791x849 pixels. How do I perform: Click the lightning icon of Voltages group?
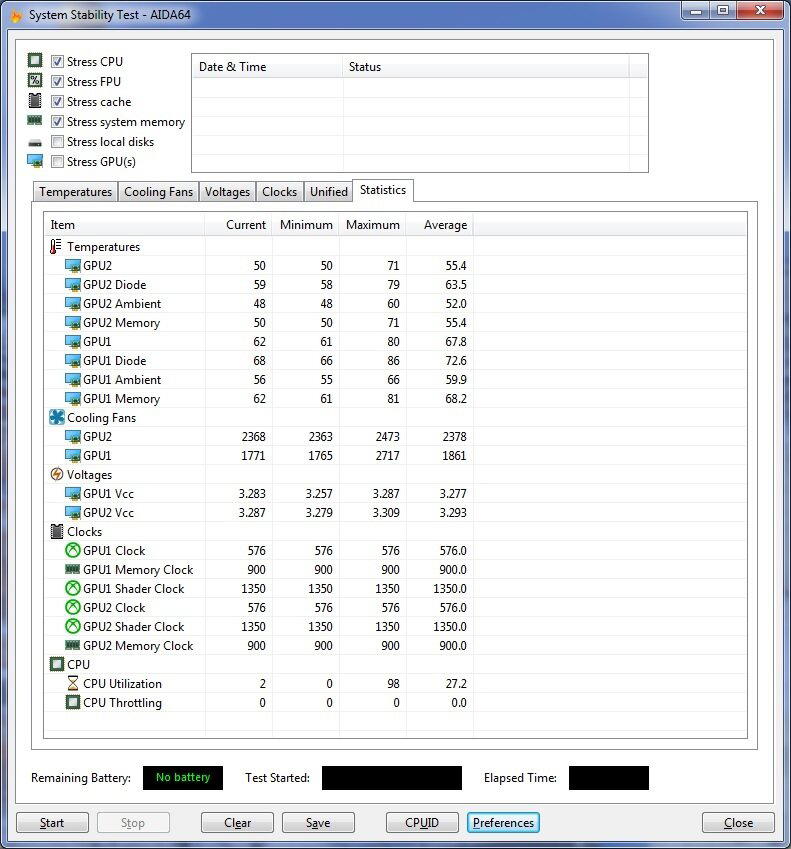pos(56,474)
